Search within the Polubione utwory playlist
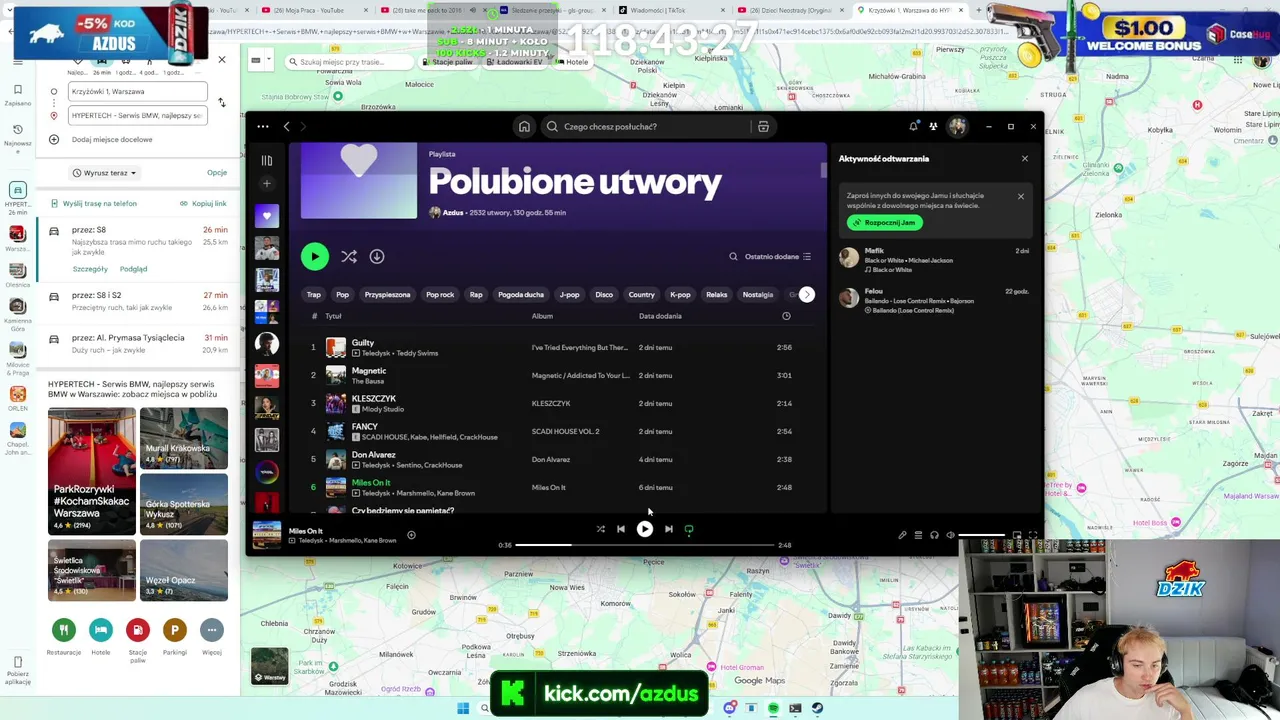 click(733, 257)
